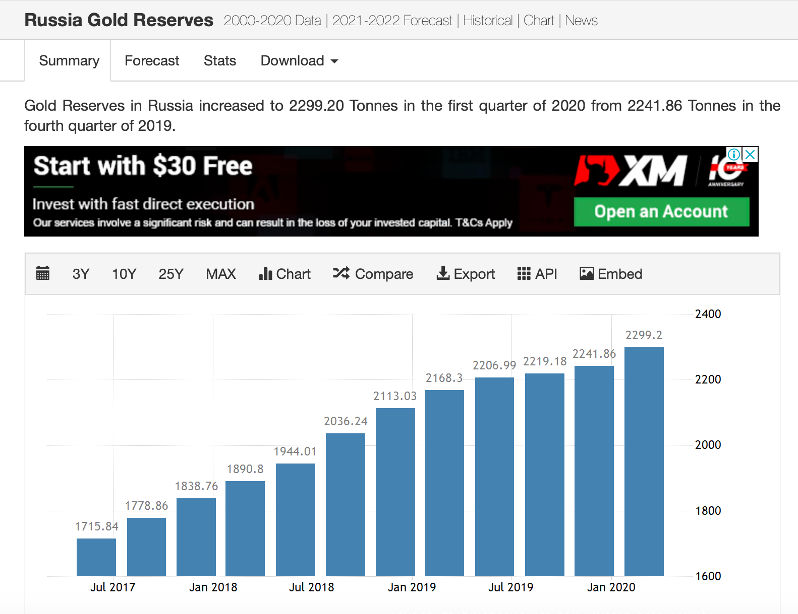
Task: Click the Historical link in header
Action: 487,20
